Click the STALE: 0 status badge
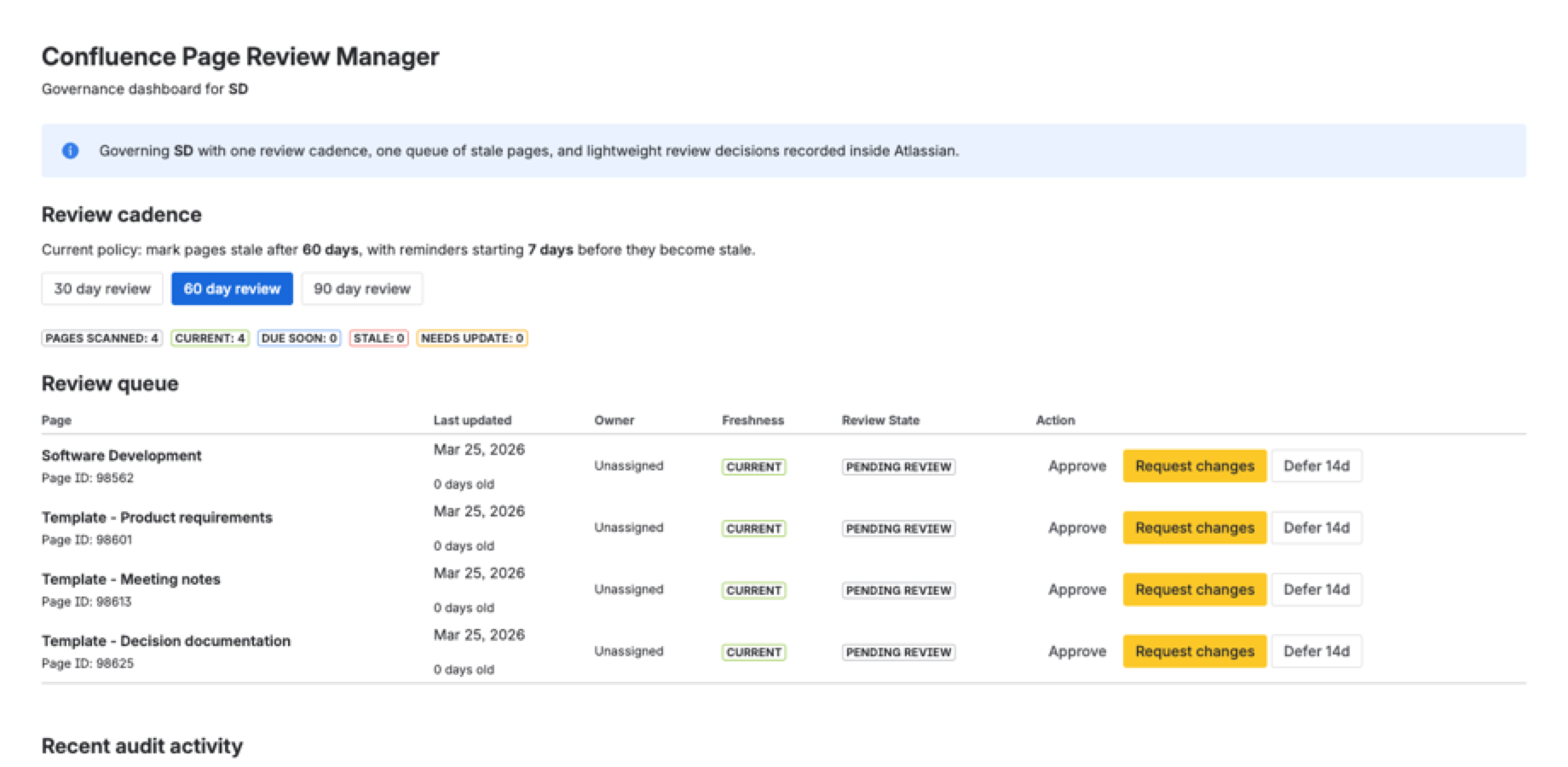 [x=378, y=338]
